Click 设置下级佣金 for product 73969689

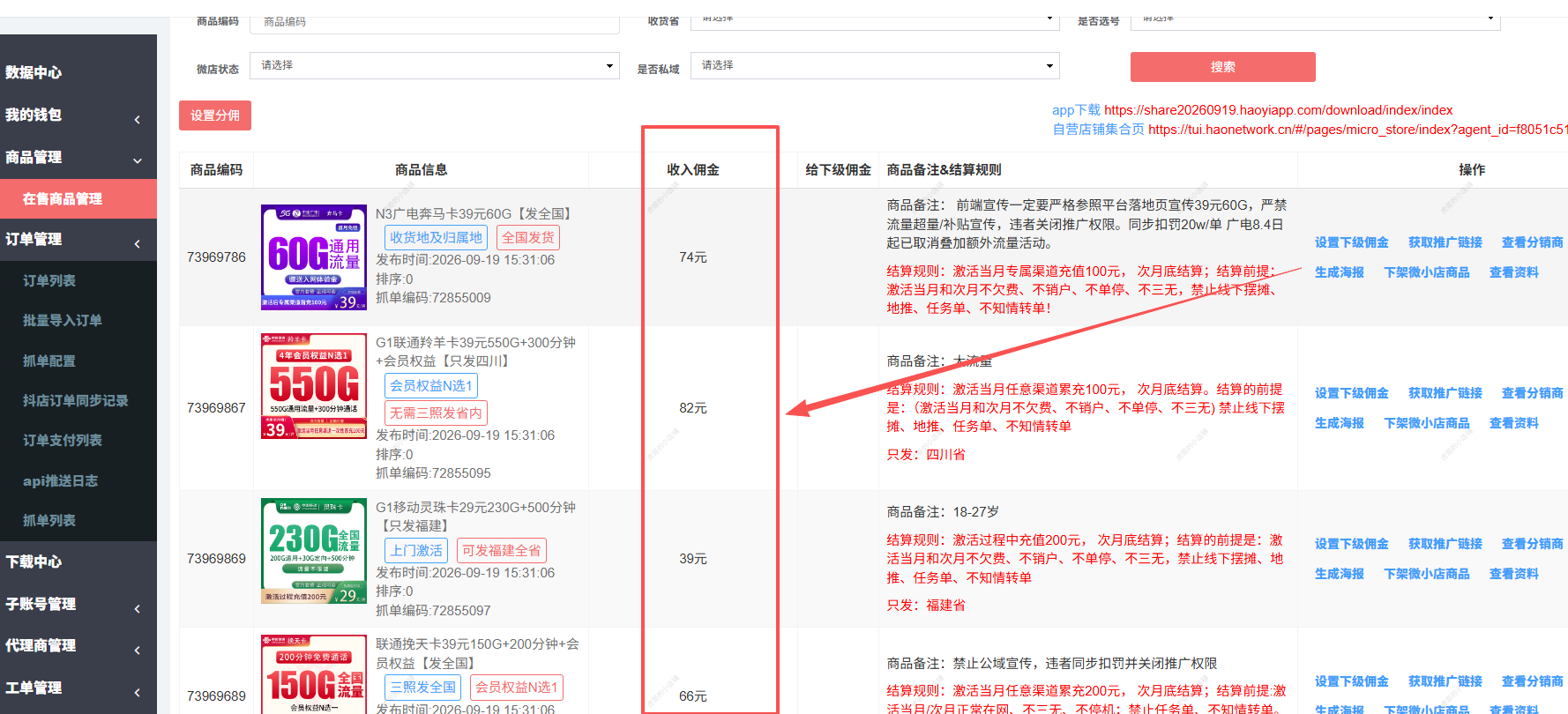(x=1352, y=681)
